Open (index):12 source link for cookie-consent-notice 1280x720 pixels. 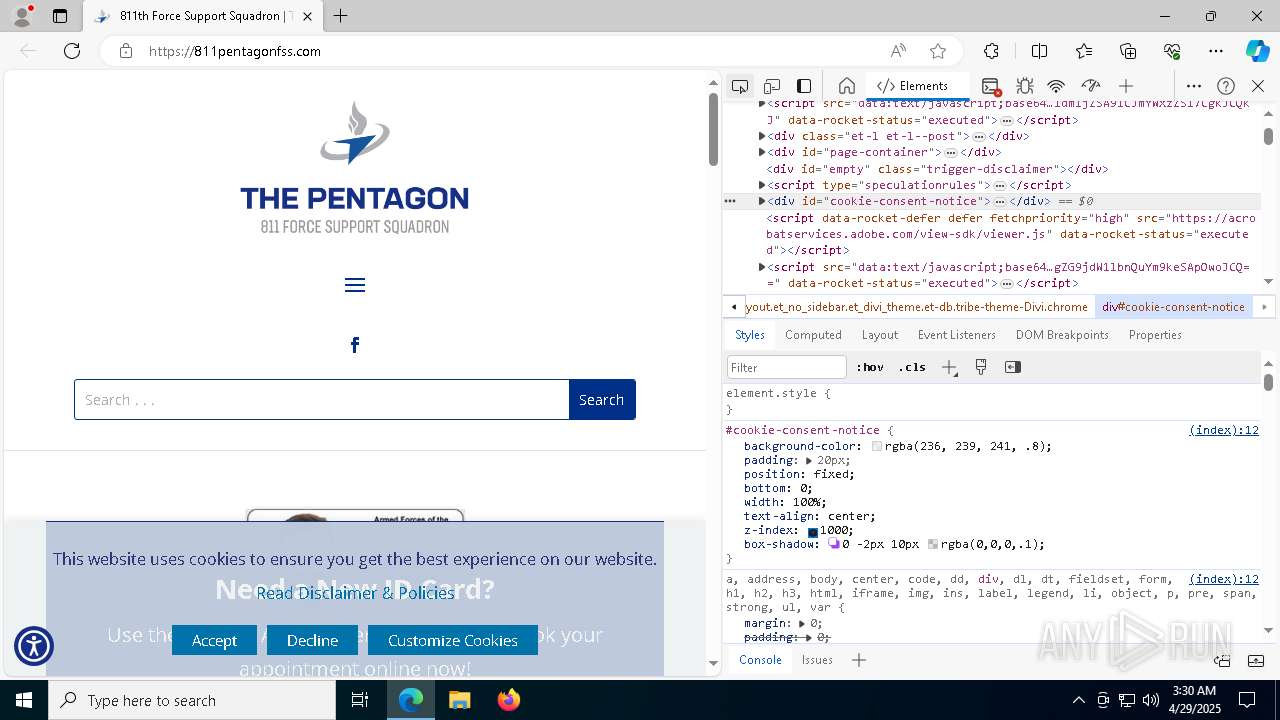[1224, 430]
